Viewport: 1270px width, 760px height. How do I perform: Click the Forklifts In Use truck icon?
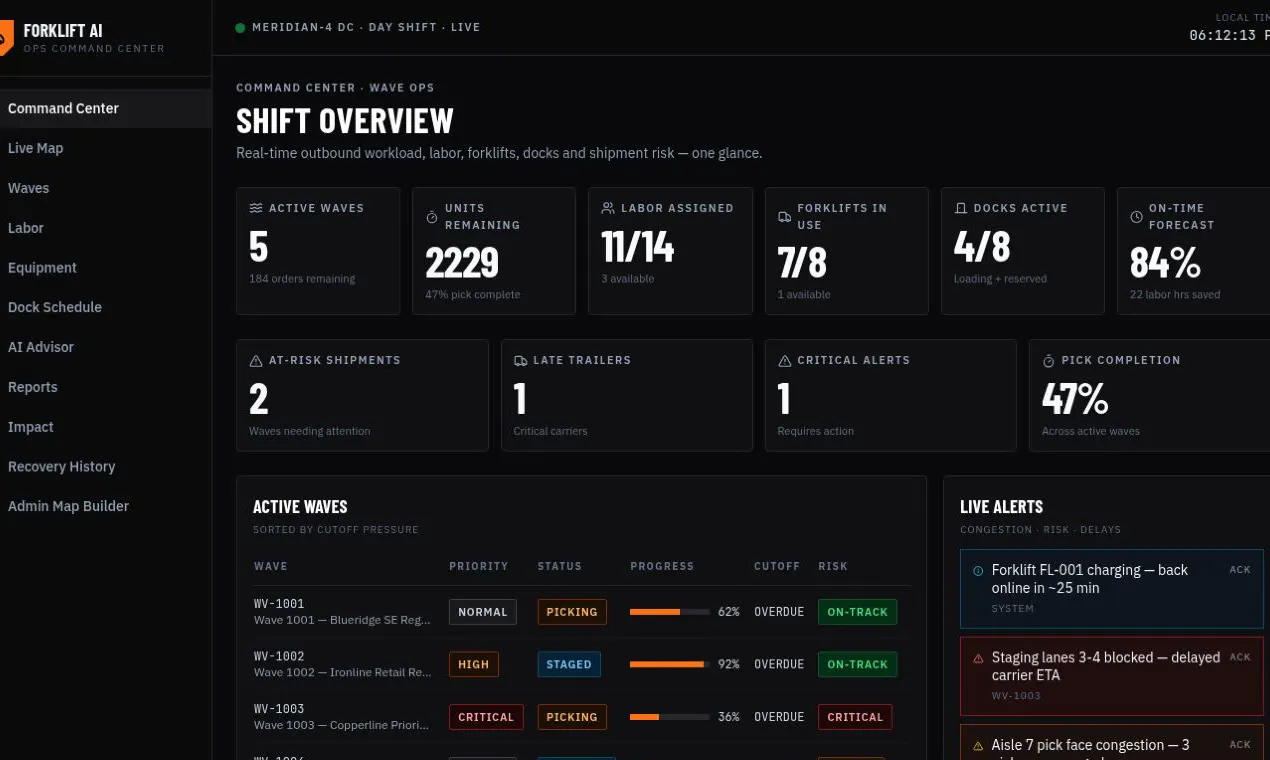pos(784,216)
